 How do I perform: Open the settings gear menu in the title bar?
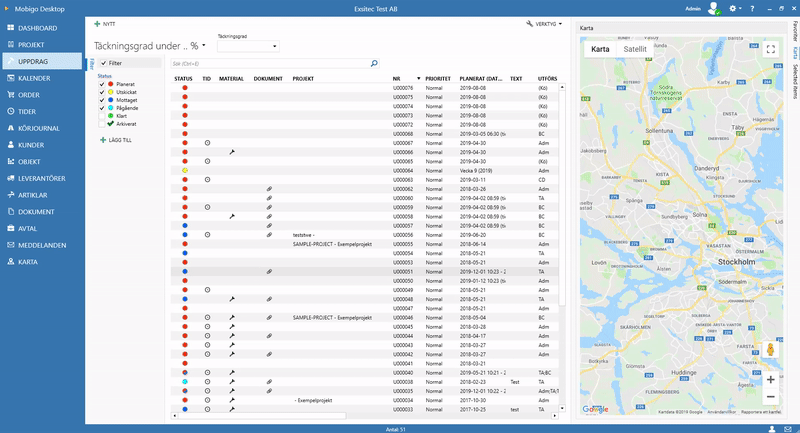[734, 9]
